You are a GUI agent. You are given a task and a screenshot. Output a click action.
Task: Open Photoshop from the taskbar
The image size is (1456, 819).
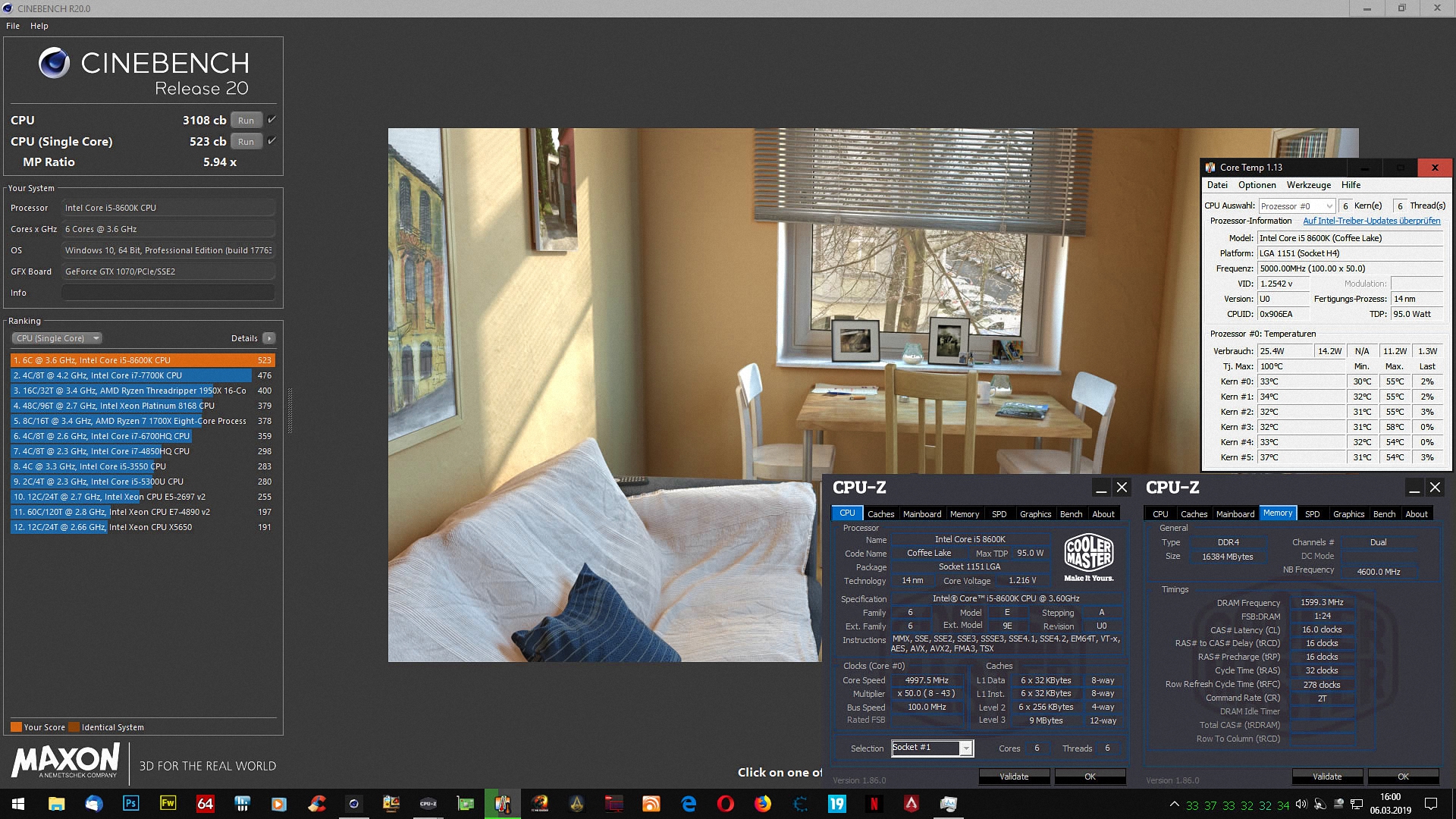point(130,804)
